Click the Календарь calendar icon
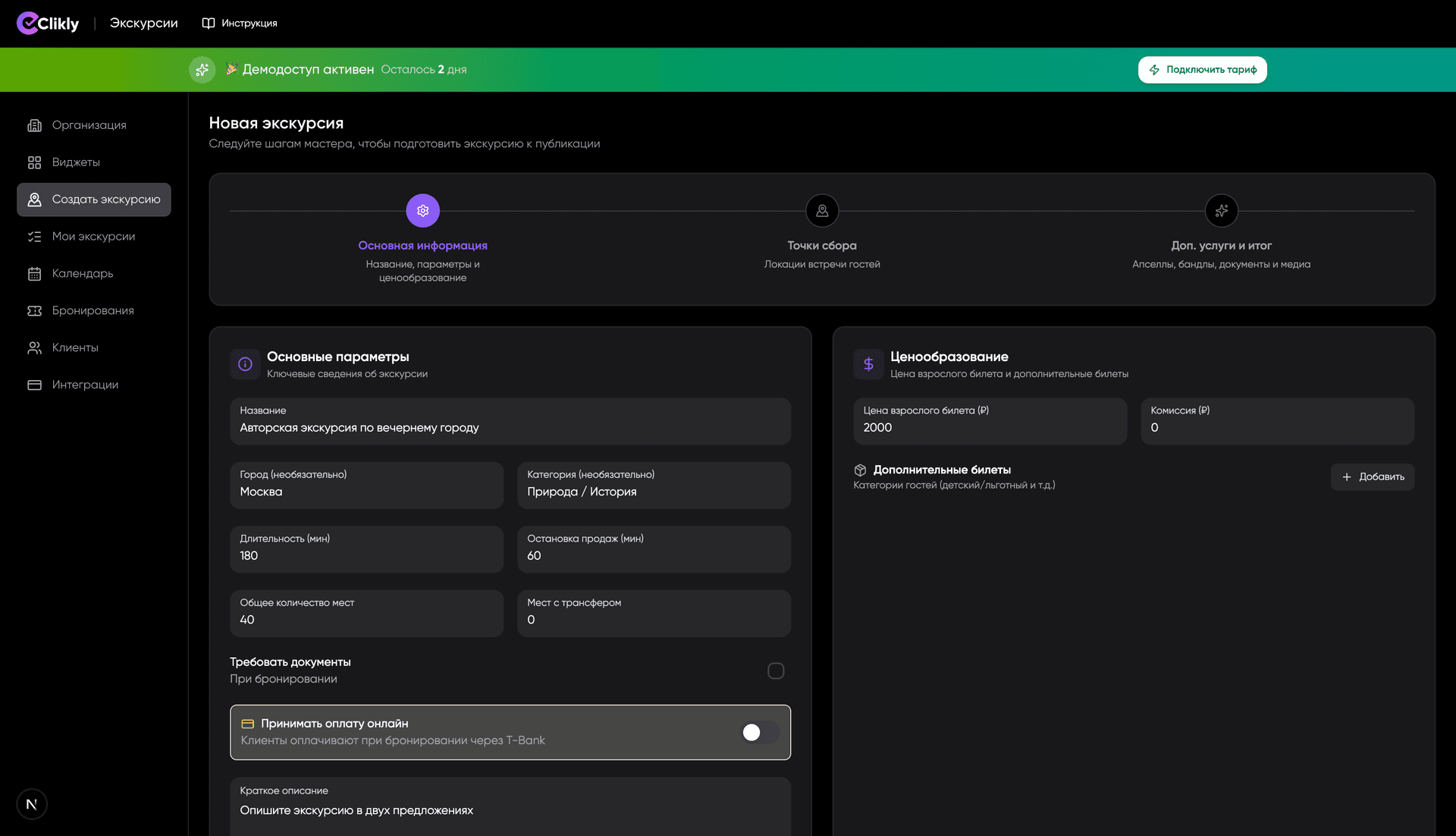1456x836 pixels. click(34, 274)
